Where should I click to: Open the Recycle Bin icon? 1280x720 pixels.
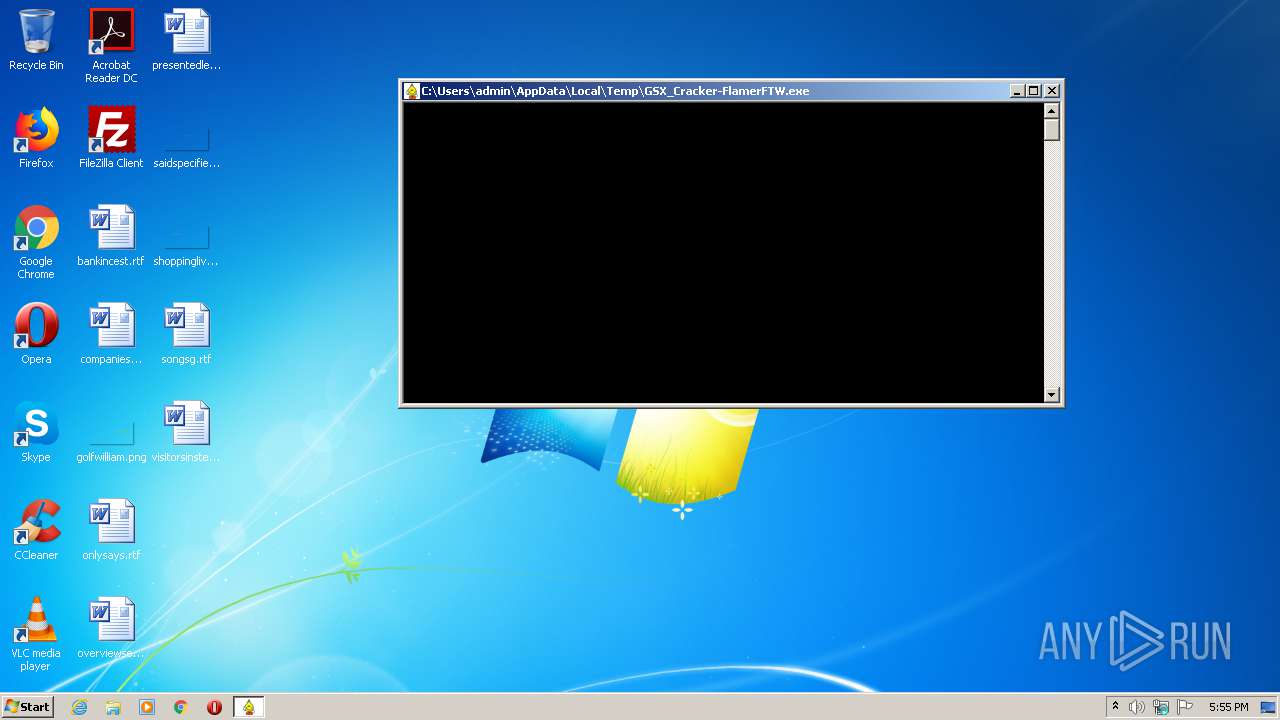[36, 40]
